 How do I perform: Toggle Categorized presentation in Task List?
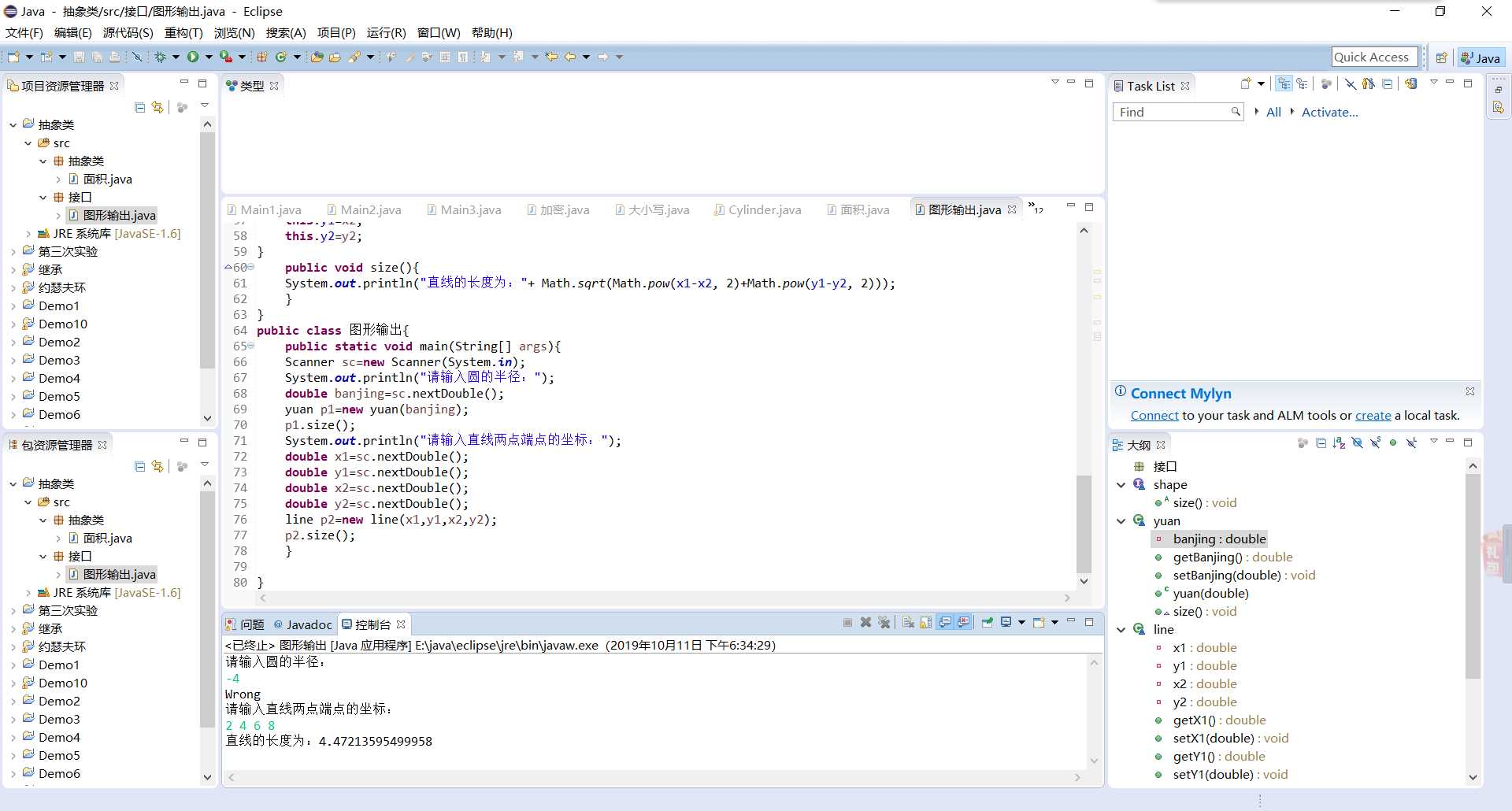tap(1284, 83)
